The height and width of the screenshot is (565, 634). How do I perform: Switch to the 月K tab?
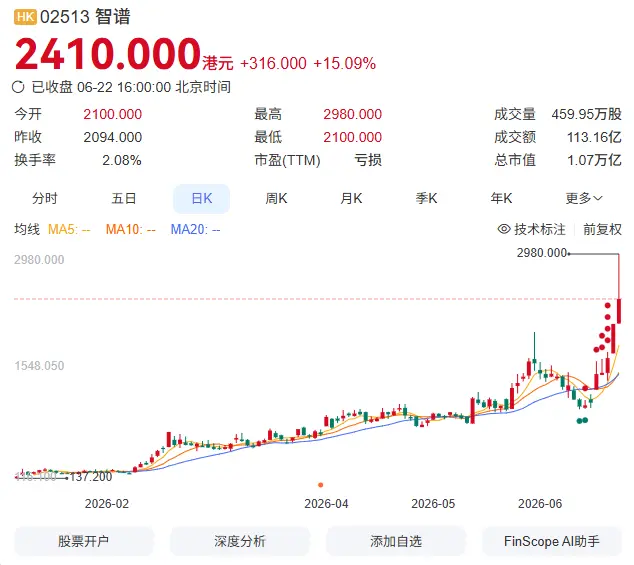(351, 198)
